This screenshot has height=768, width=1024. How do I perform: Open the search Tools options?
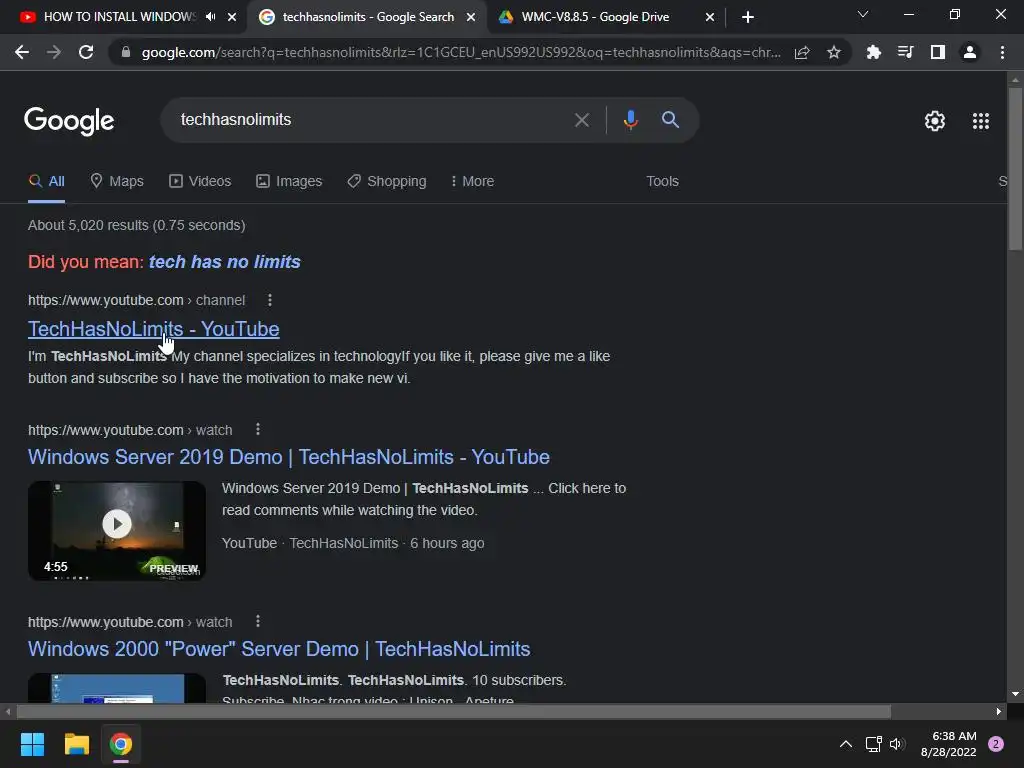[662, 181]
